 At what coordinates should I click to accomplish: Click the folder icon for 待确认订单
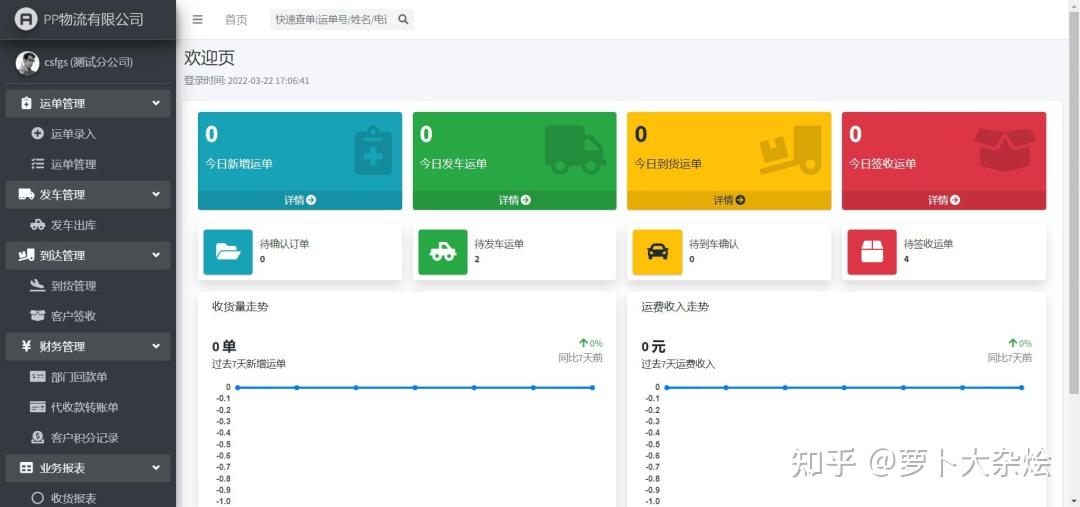pos(228,252)
